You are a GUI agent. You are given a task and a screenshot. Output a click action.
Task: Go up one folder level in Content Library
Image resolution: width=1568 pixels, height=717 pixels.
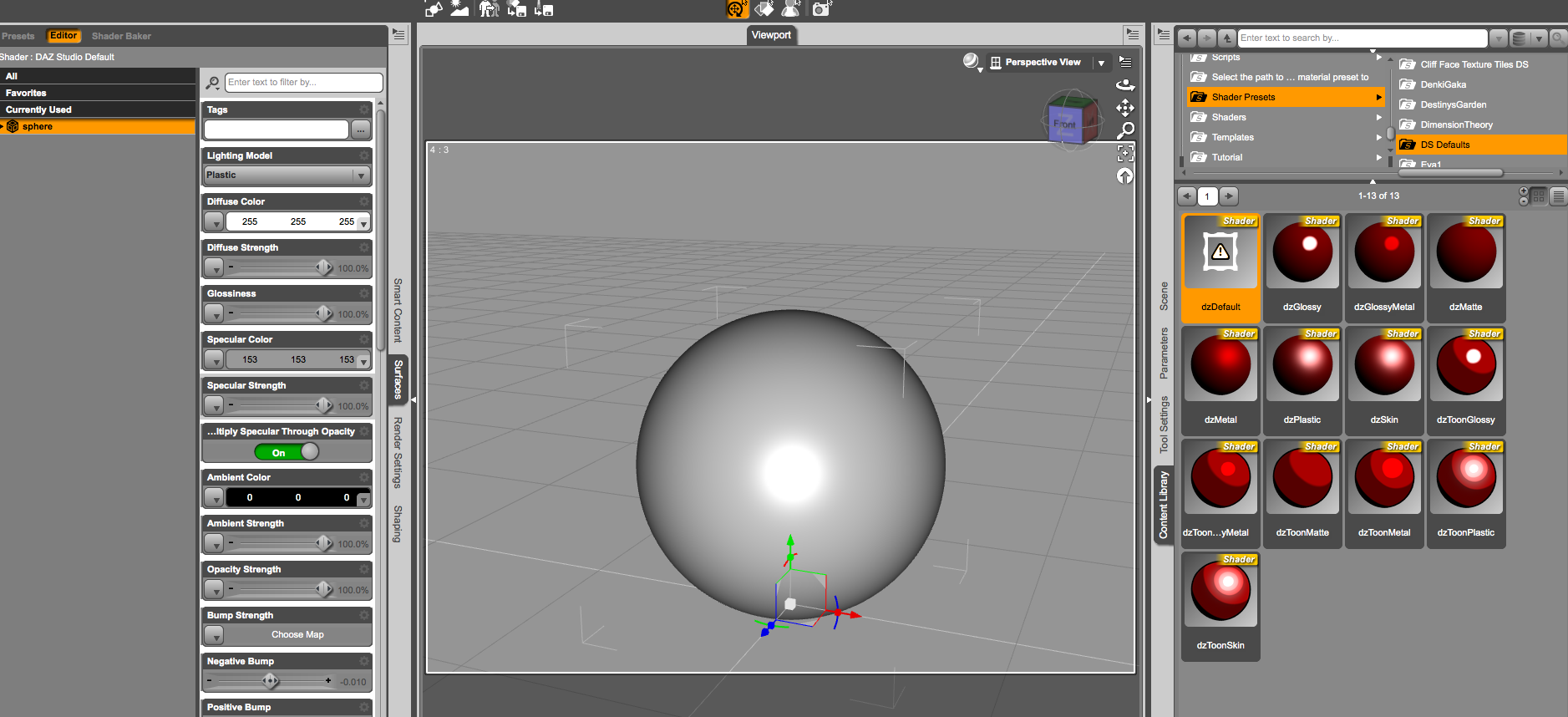(x=1226, y=38)
